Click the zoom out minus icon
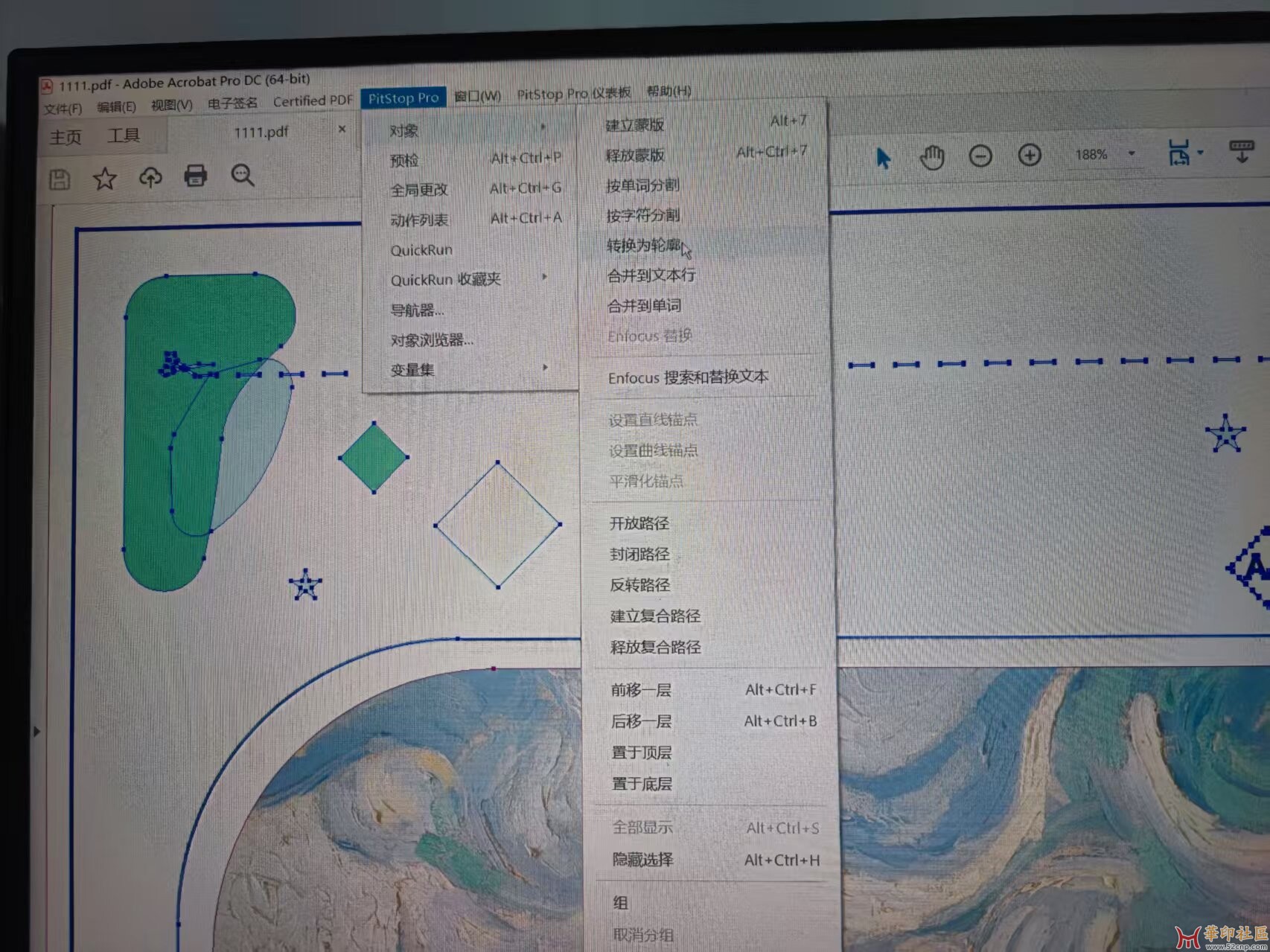1270x952 pixels. pos(980,156)
